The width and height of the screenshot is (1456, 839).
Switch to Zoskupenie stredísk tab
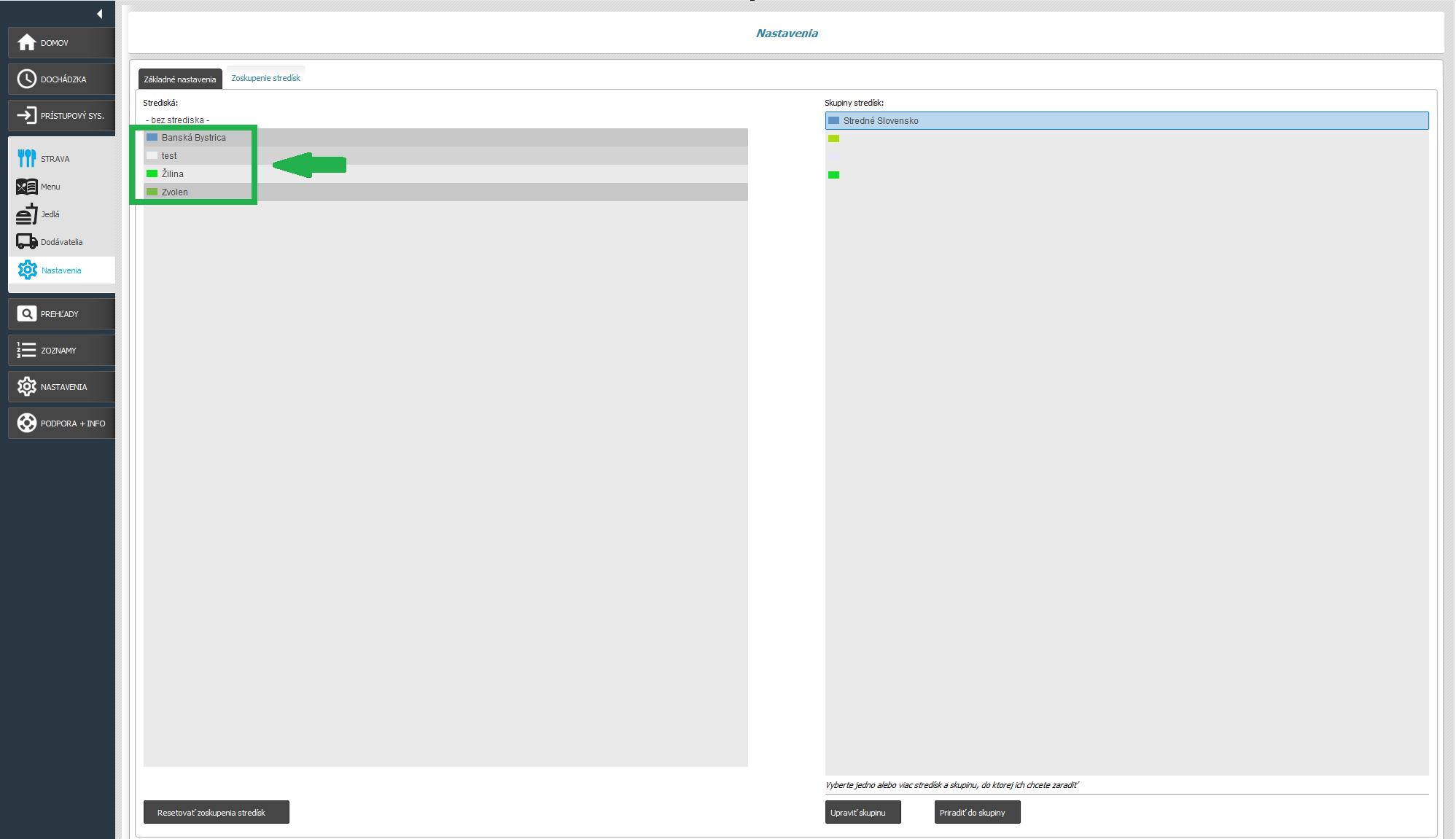[x=265, y=78]
